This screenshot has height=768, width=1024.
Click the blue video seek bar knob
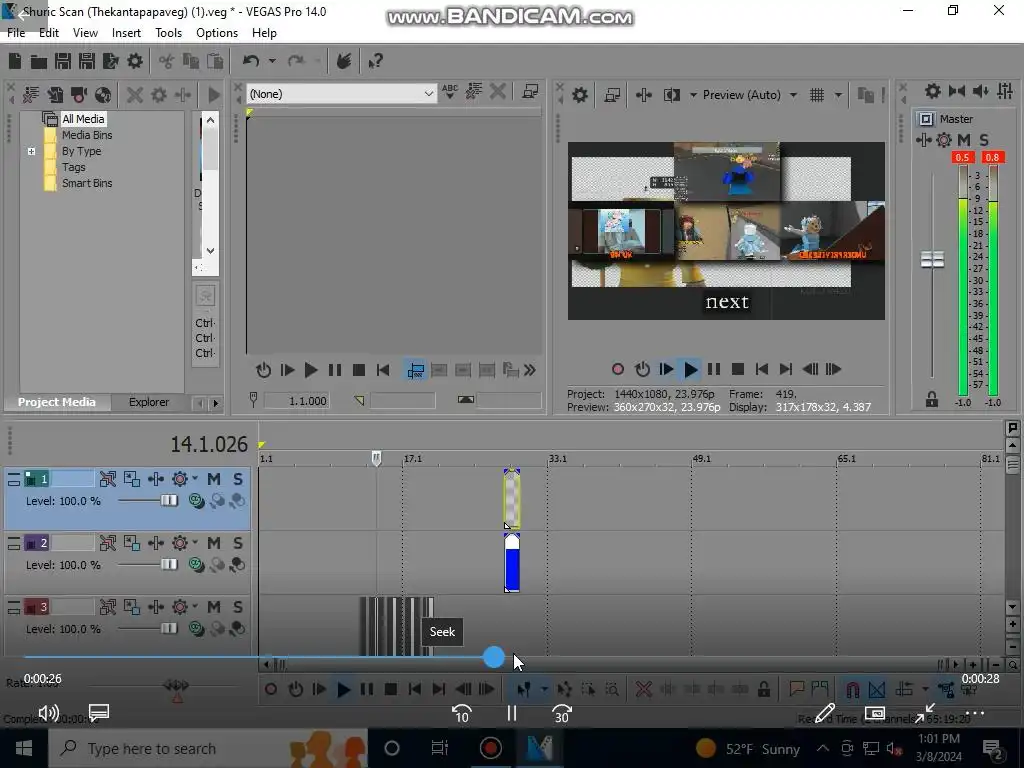click(494, 657)
